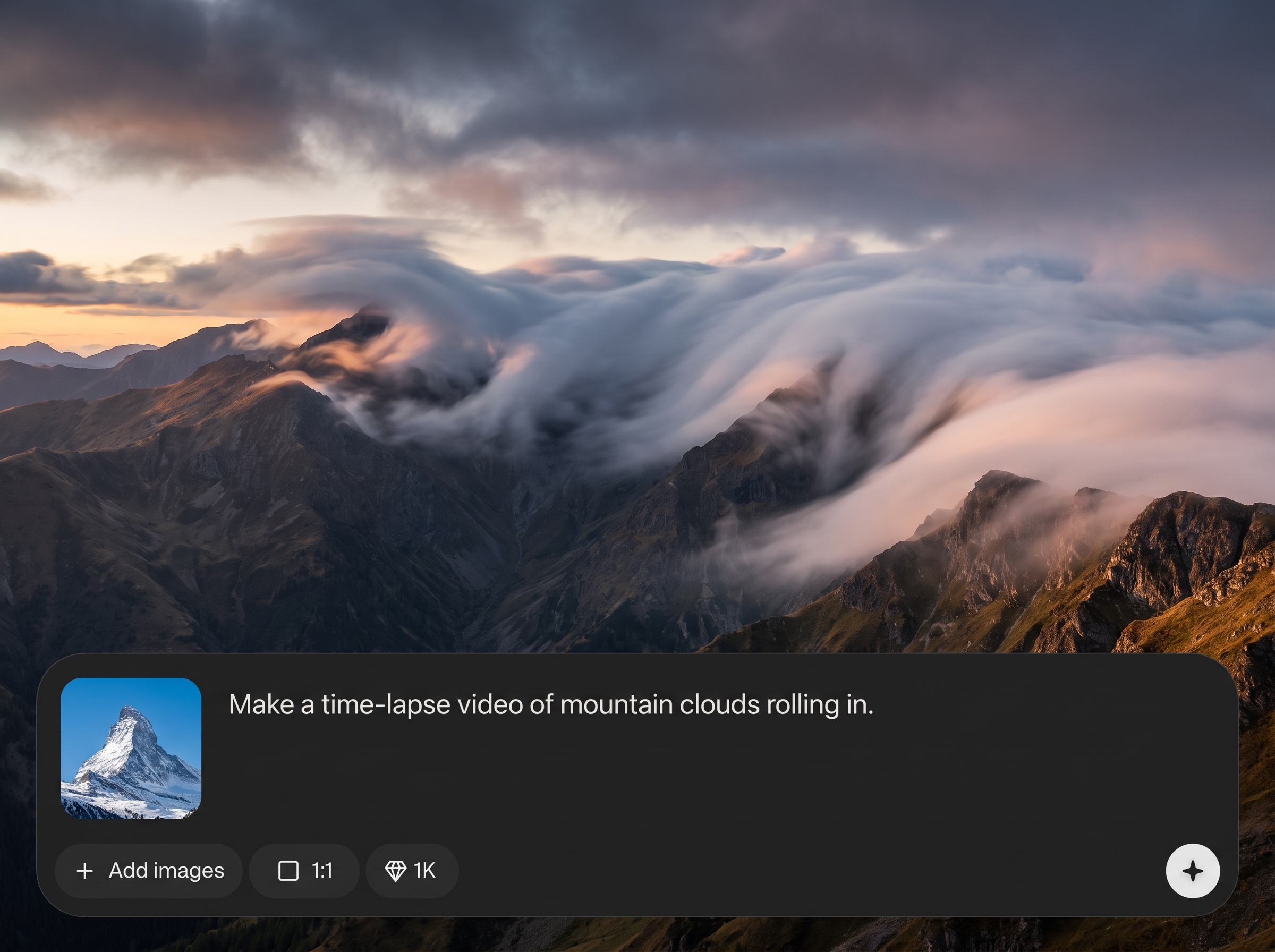Click the square aspect ratio icon

pyautogui.click(x=288, y=871)
